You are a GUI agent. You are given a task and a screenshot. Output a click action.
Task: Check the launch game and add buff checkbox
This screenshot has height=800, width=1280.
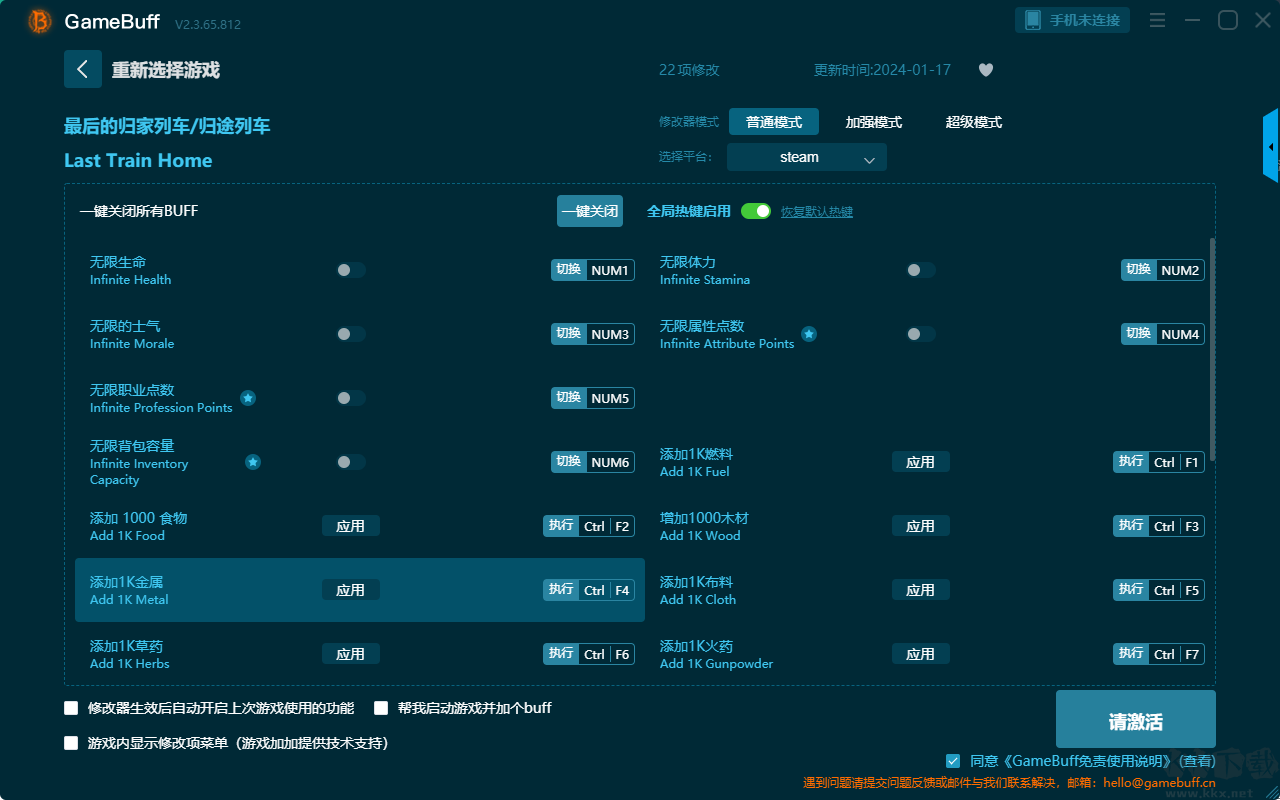tap(381, 708)
